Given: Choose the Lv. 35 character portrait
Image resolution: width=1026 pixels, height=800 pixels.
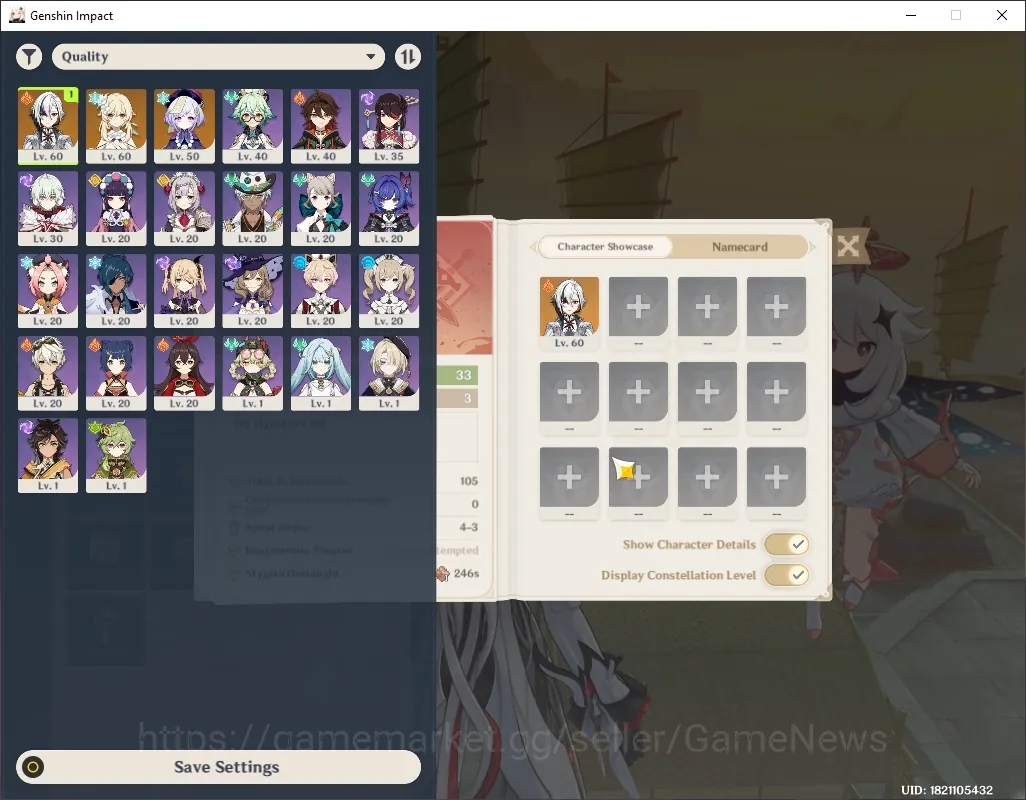Looking at the screenshot, I should click(x=389, y=126).
